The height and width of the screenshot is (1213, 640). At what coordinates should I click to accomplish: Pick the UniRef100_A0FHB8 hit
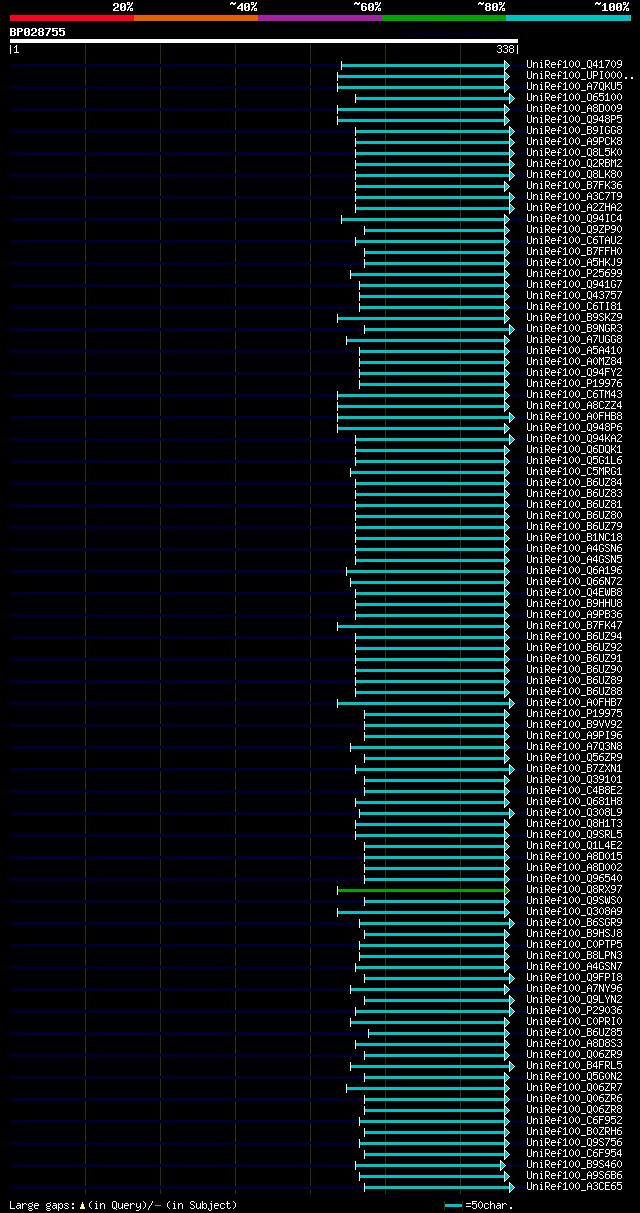(574, 417)
